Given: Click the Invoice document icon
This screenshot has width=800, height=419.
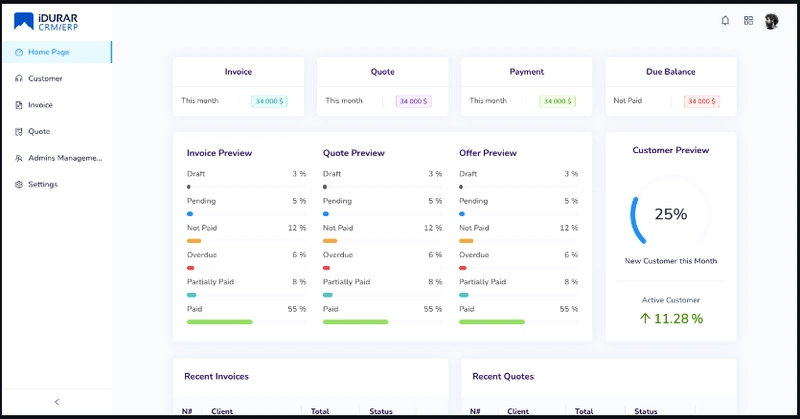Looking at the screenshot, I should 19,105.
